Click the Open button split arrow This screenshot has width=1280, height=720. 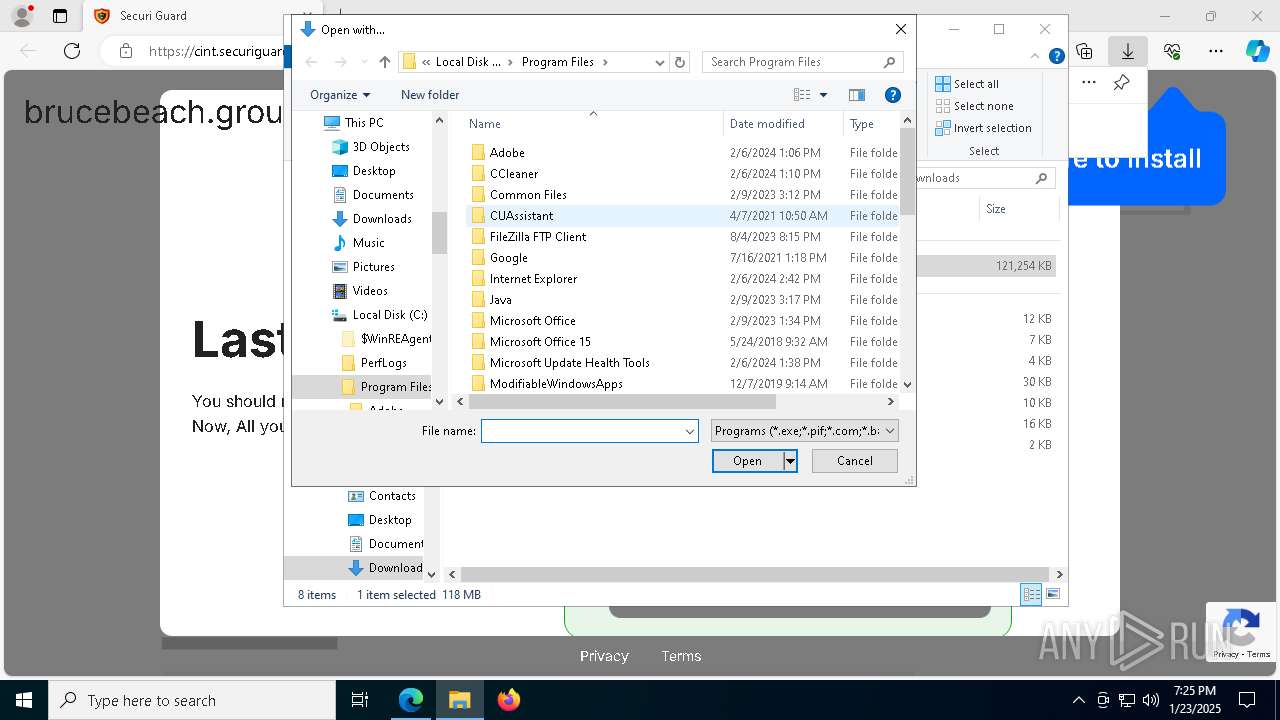pos(790,461)
